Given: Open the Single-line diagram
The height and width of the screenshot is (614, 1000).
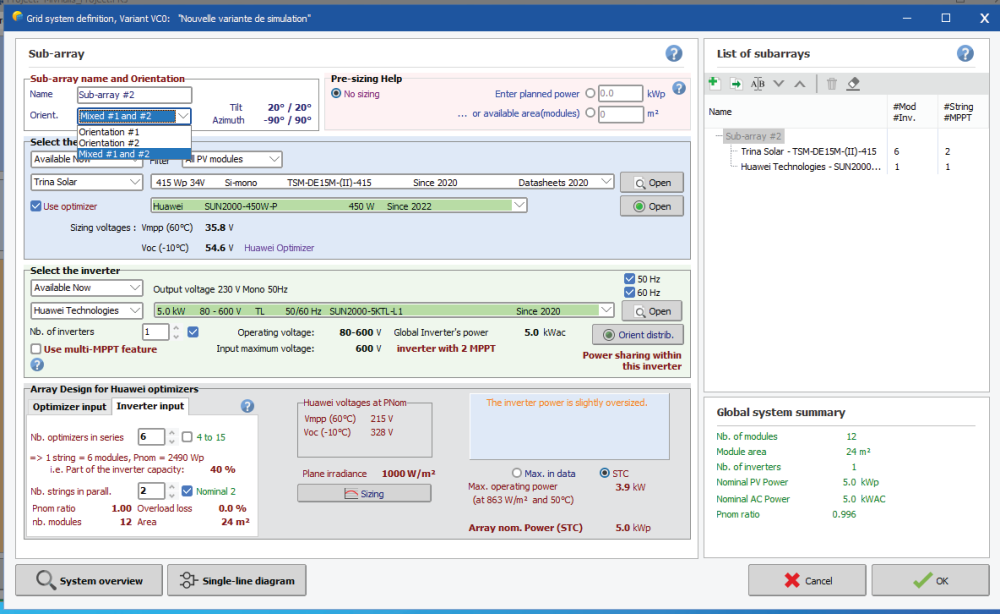Looking at the screenshot, I should pyautogui.click(x=236, y=580).
